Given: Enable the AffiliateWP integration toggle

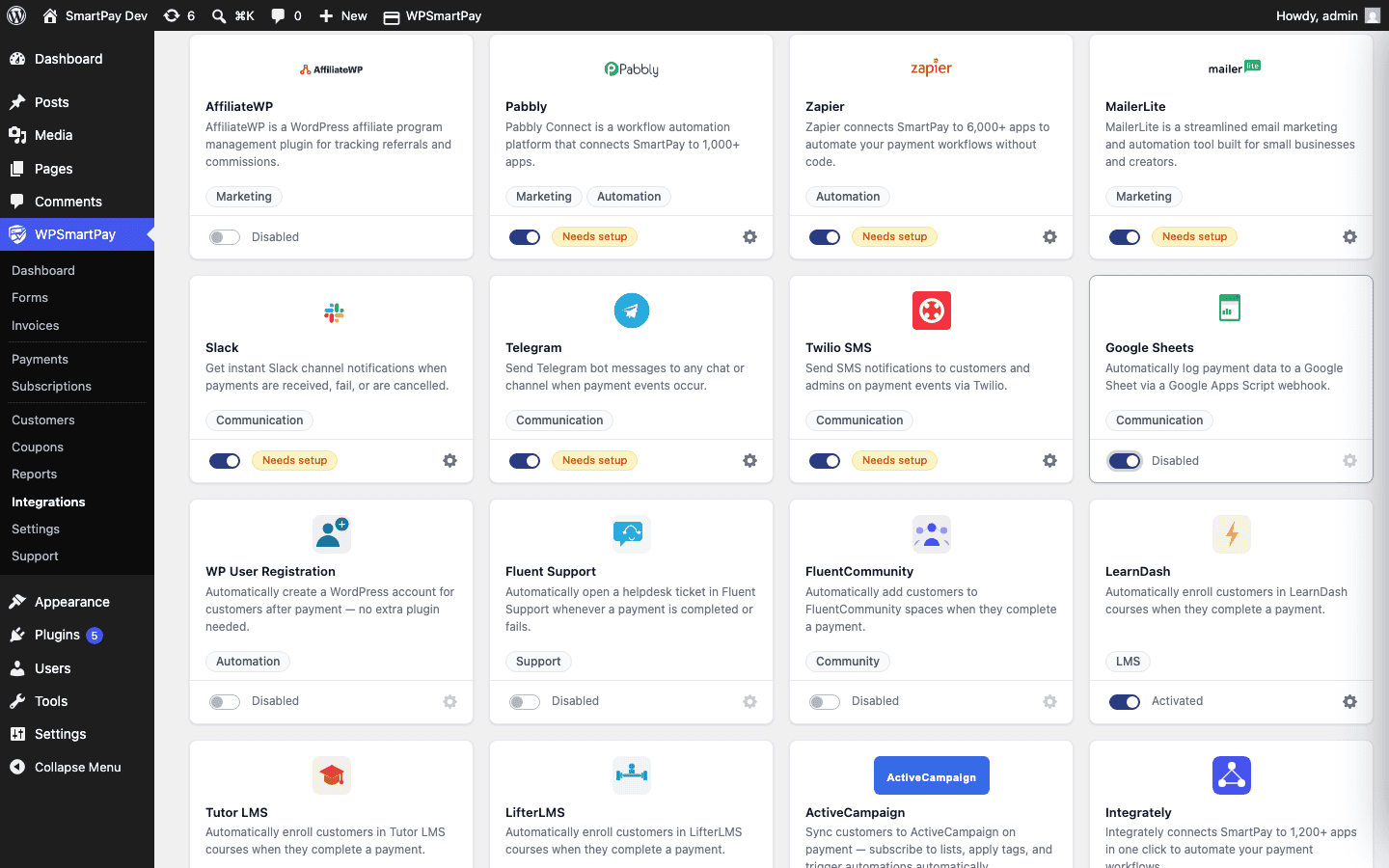Looking at the screenshot, I should [225, 237].
